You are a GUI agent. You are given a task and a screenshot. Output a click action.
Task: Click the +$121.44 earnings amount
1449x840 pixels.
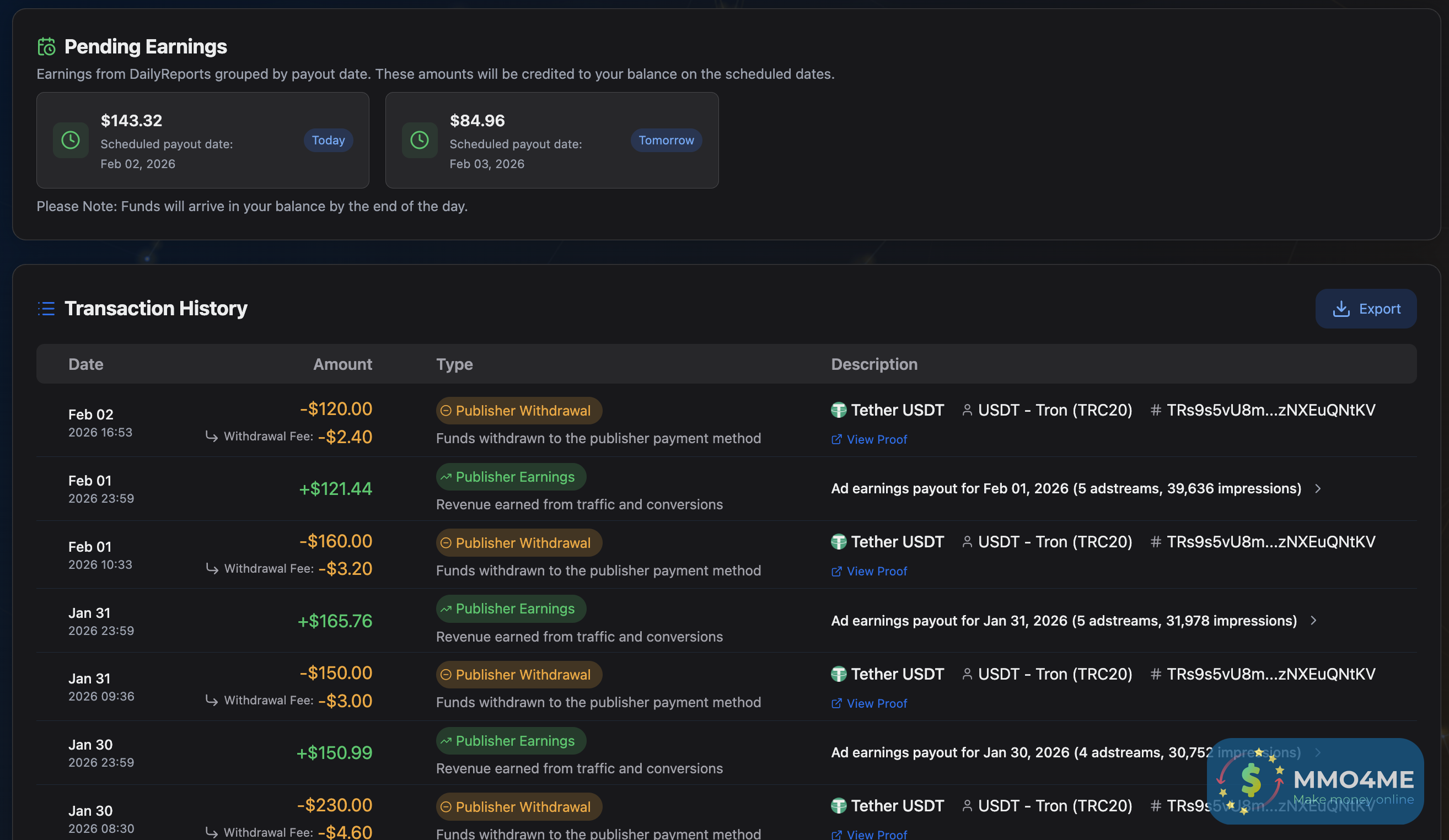point(335,489)
